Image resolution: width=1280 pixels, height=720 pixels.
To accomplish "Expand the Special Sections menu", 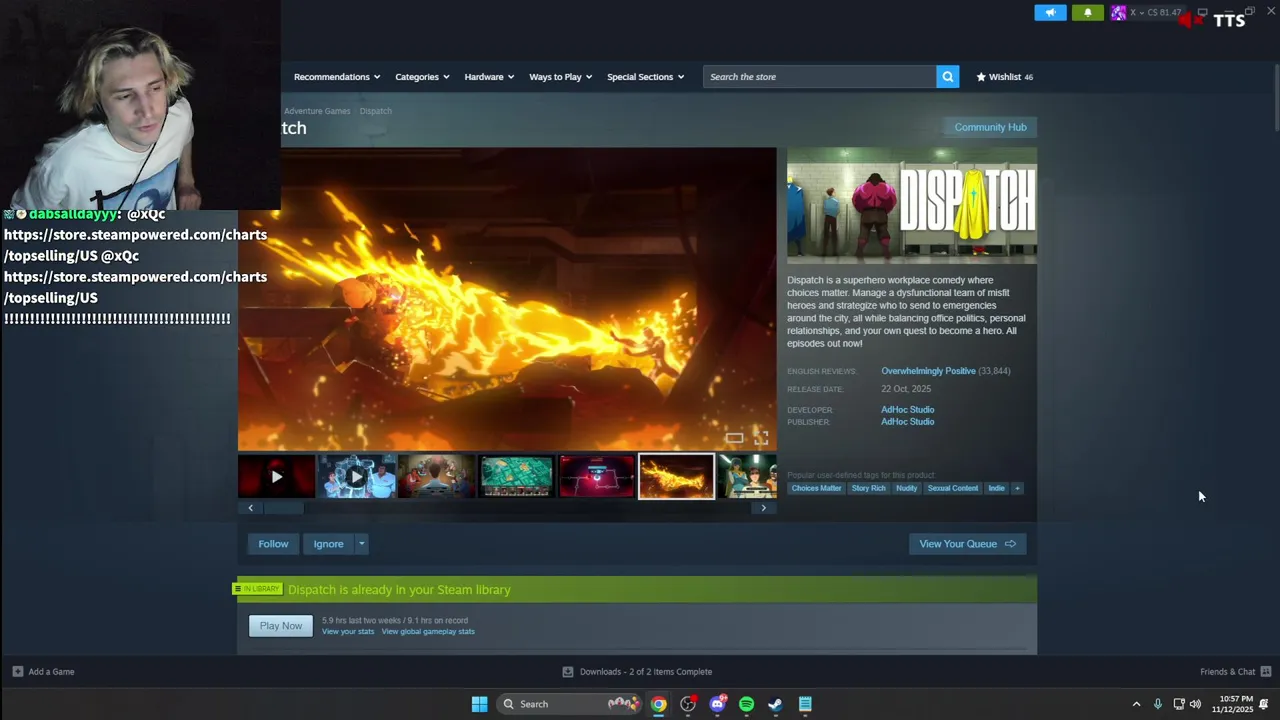I will 645,77.
